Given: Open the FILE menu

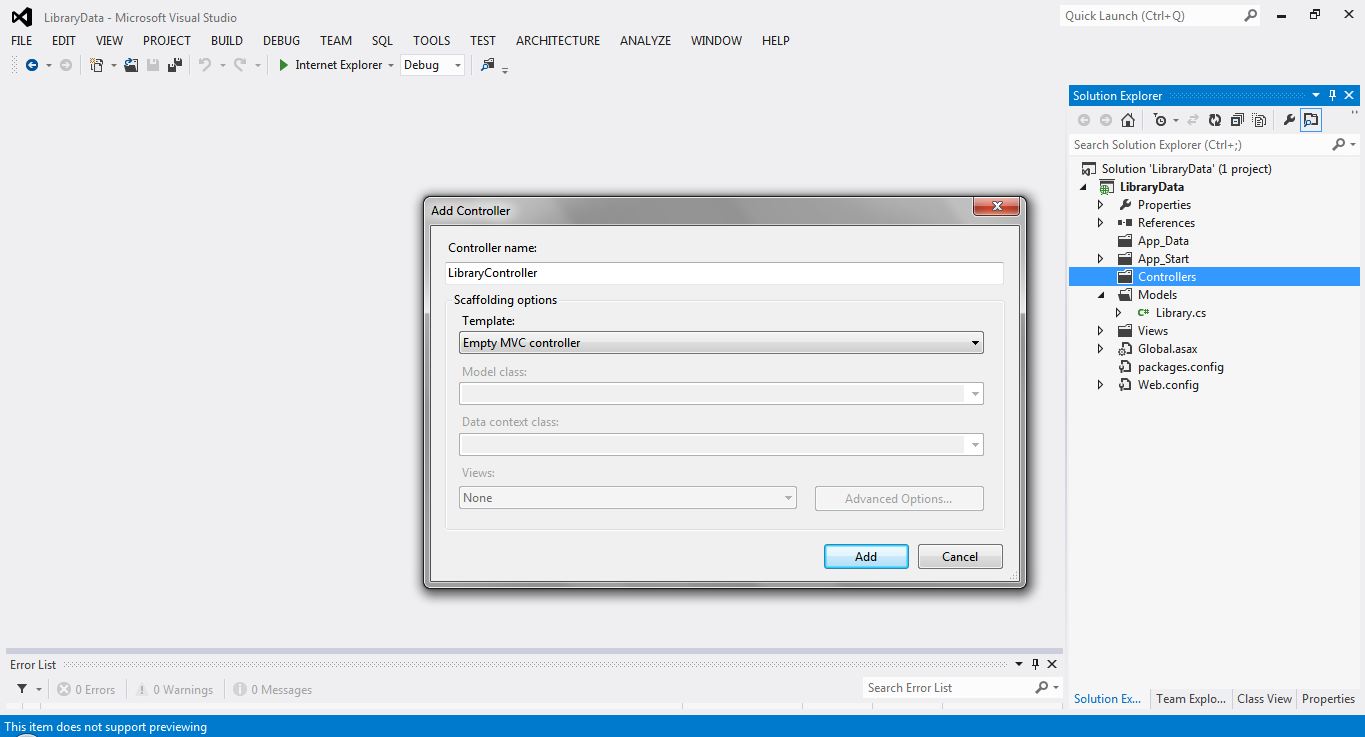Looking at the screenshot, I should click(21, 41).
